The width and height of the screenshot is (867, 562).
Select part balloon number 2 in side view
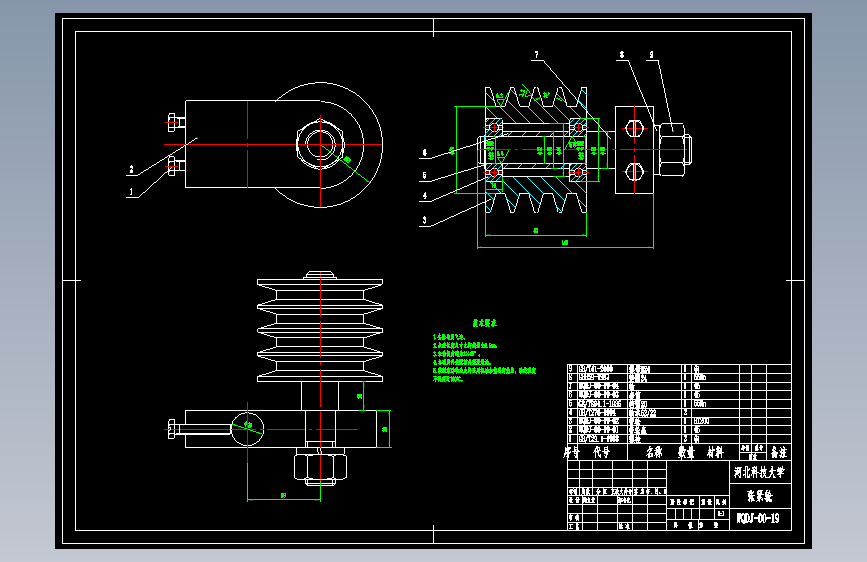point(131,170)
